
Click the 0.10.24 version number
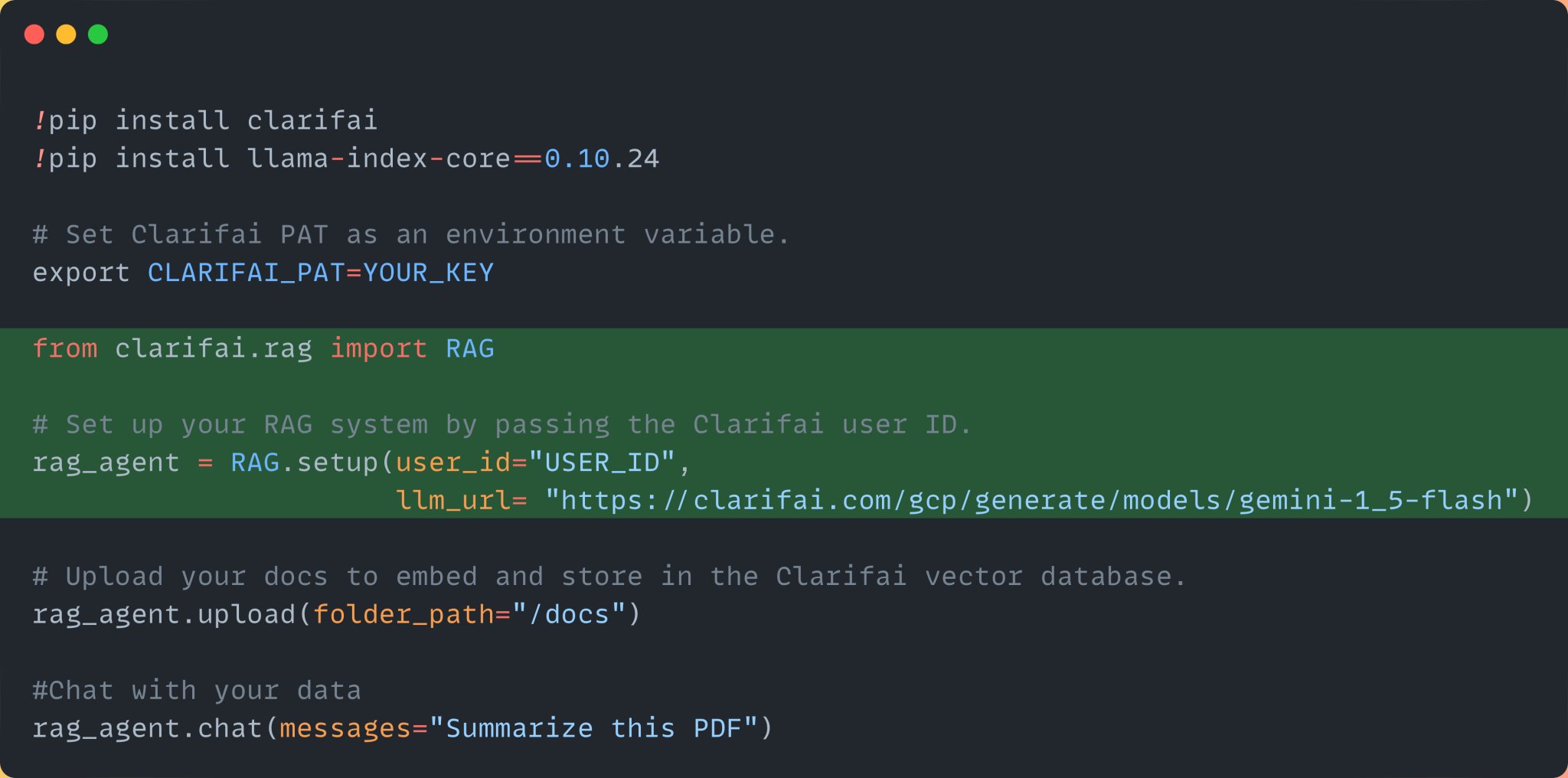coord(602,159)
